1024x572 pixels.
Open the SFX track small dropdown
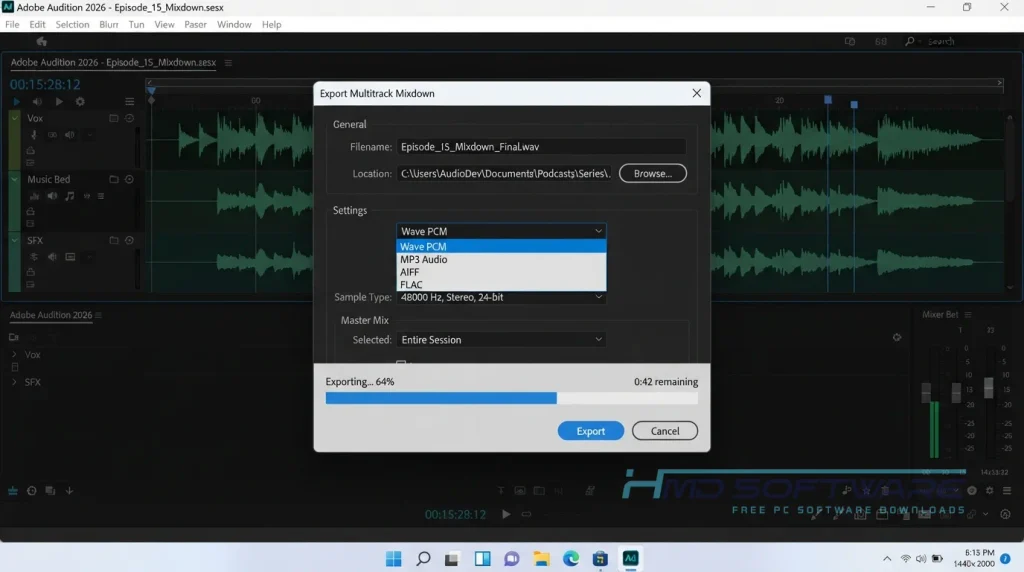(x=89, y=257)
